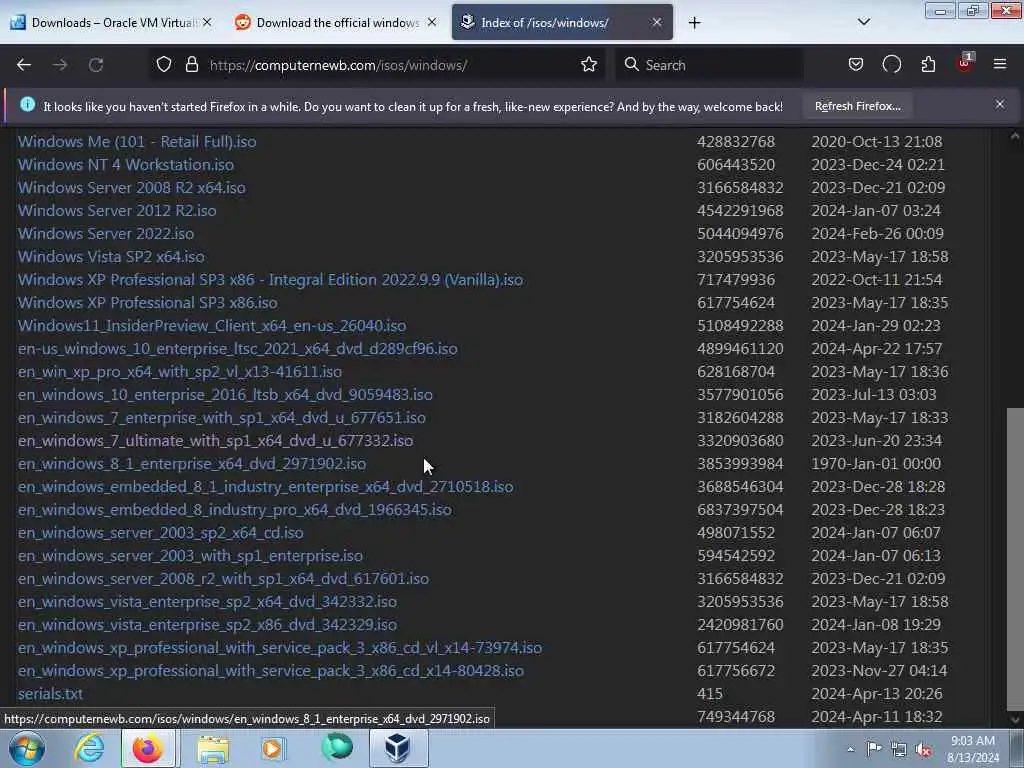This screenshot has height=768, width=1024.
Task: Close the Download the official windows tab
Action: (x=432, y=23)
